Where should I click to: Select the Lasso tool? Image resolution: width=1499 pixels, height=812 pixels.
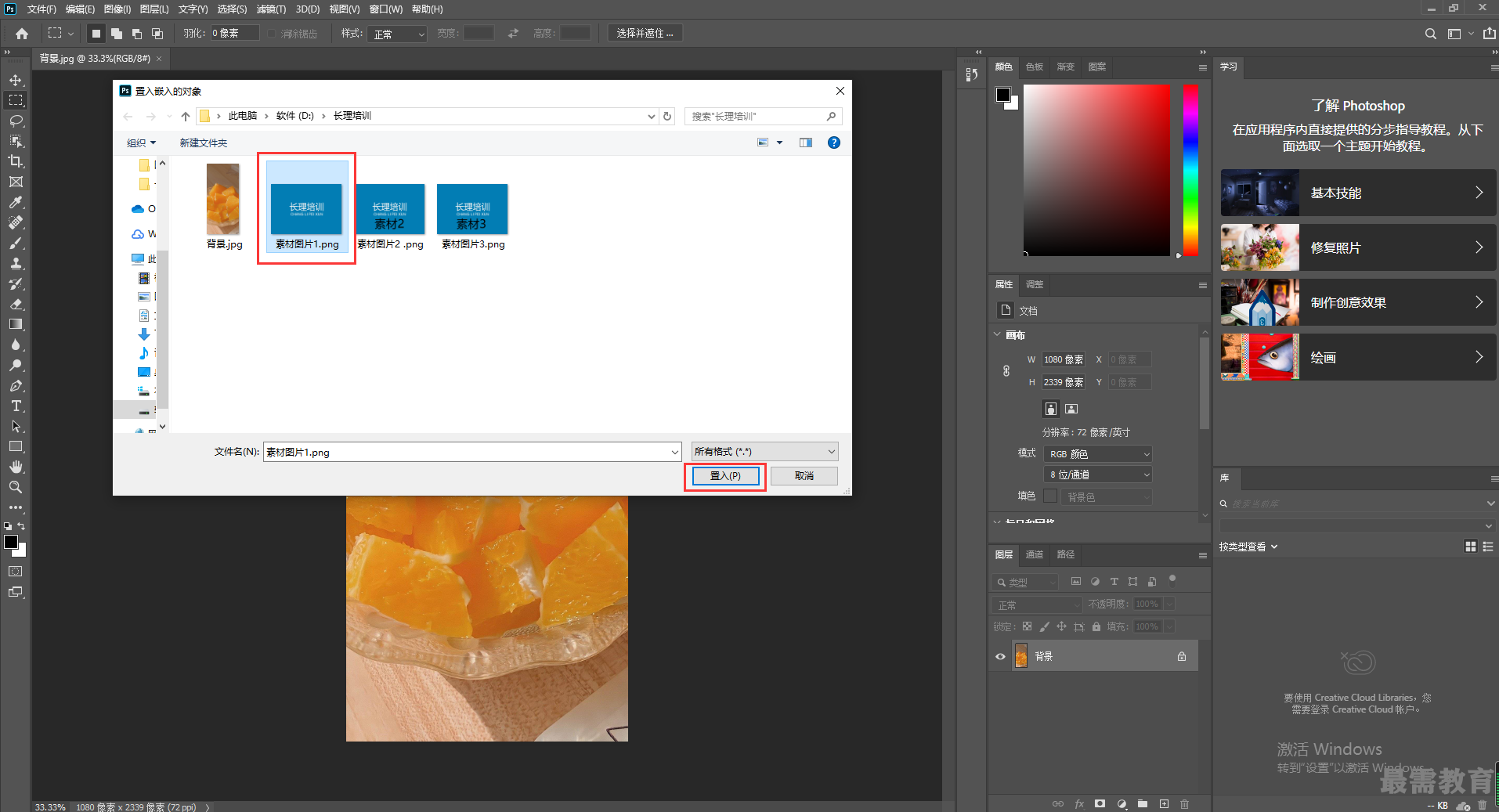point(16,121)
